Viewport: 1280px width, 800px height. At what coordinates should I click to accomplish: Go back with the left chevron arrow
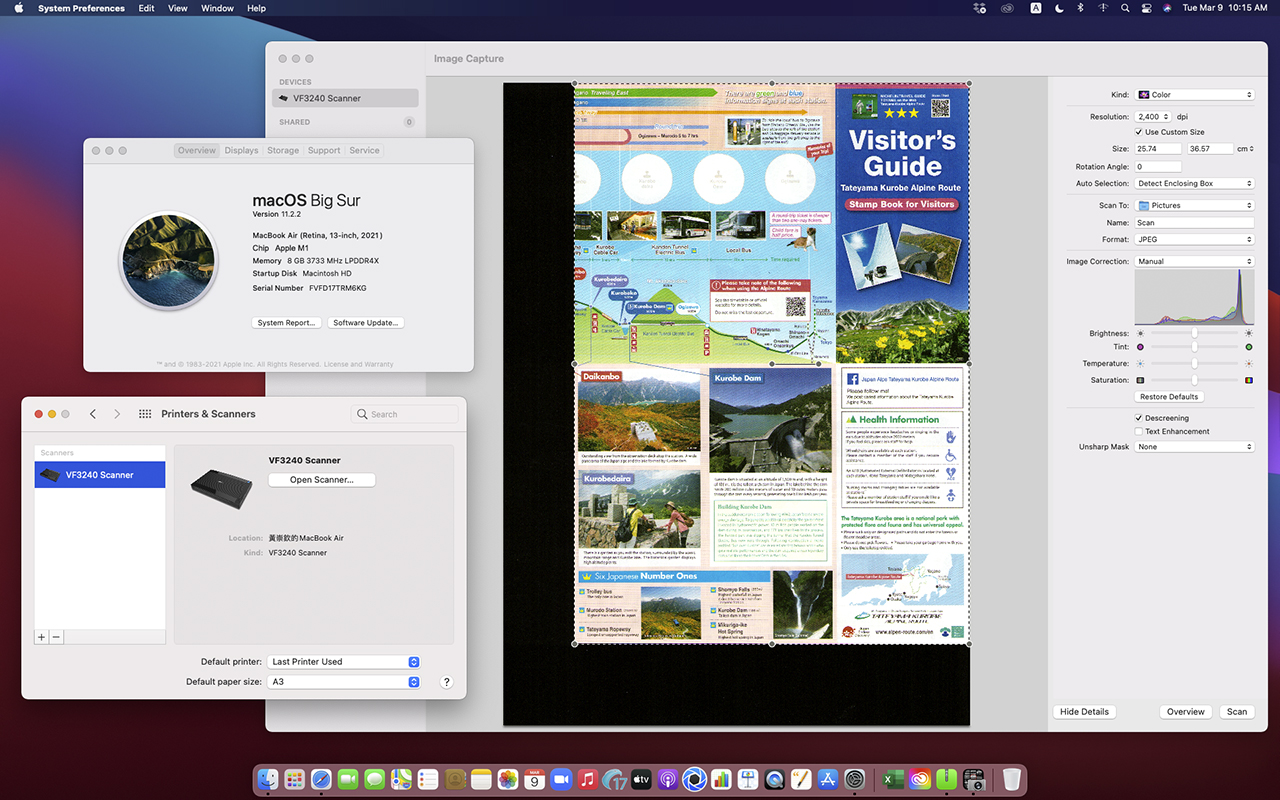coord(93,414)
